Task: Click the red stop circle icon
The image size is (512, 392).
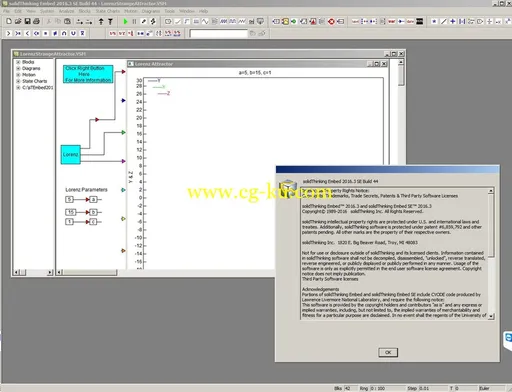Action: 331,21
